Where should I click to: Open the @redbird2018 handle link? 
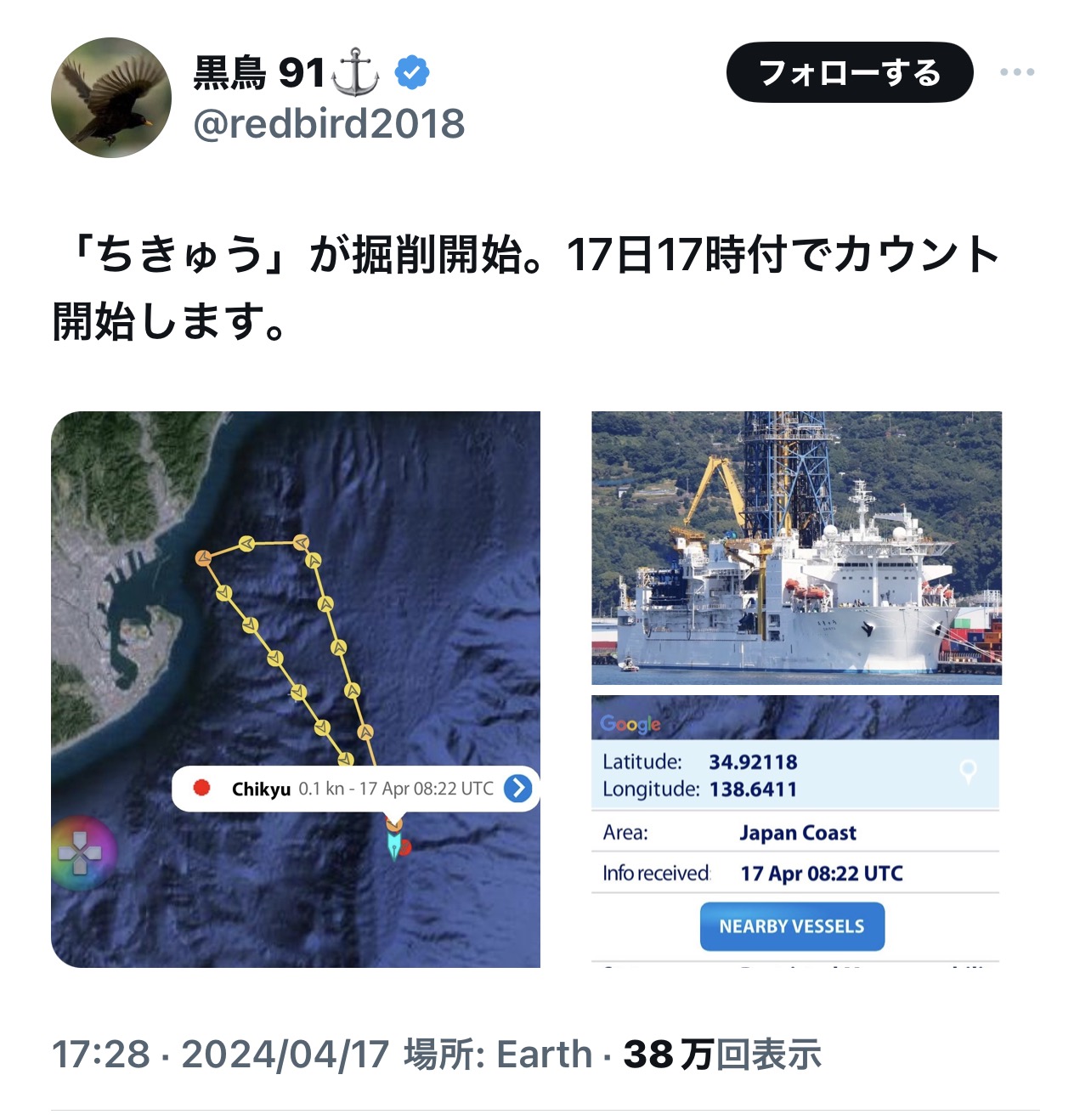329,124
